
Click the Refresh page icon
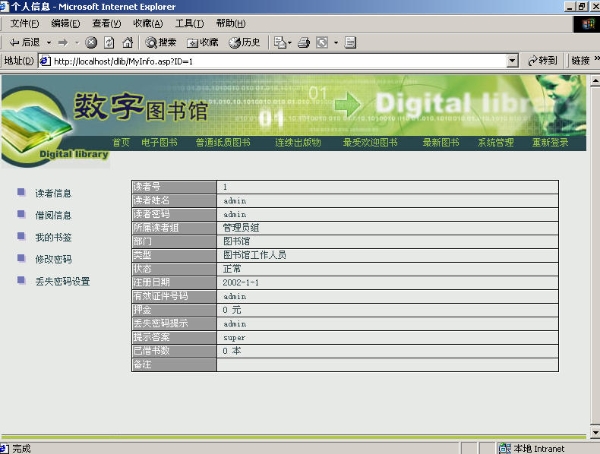coord(109,42)
